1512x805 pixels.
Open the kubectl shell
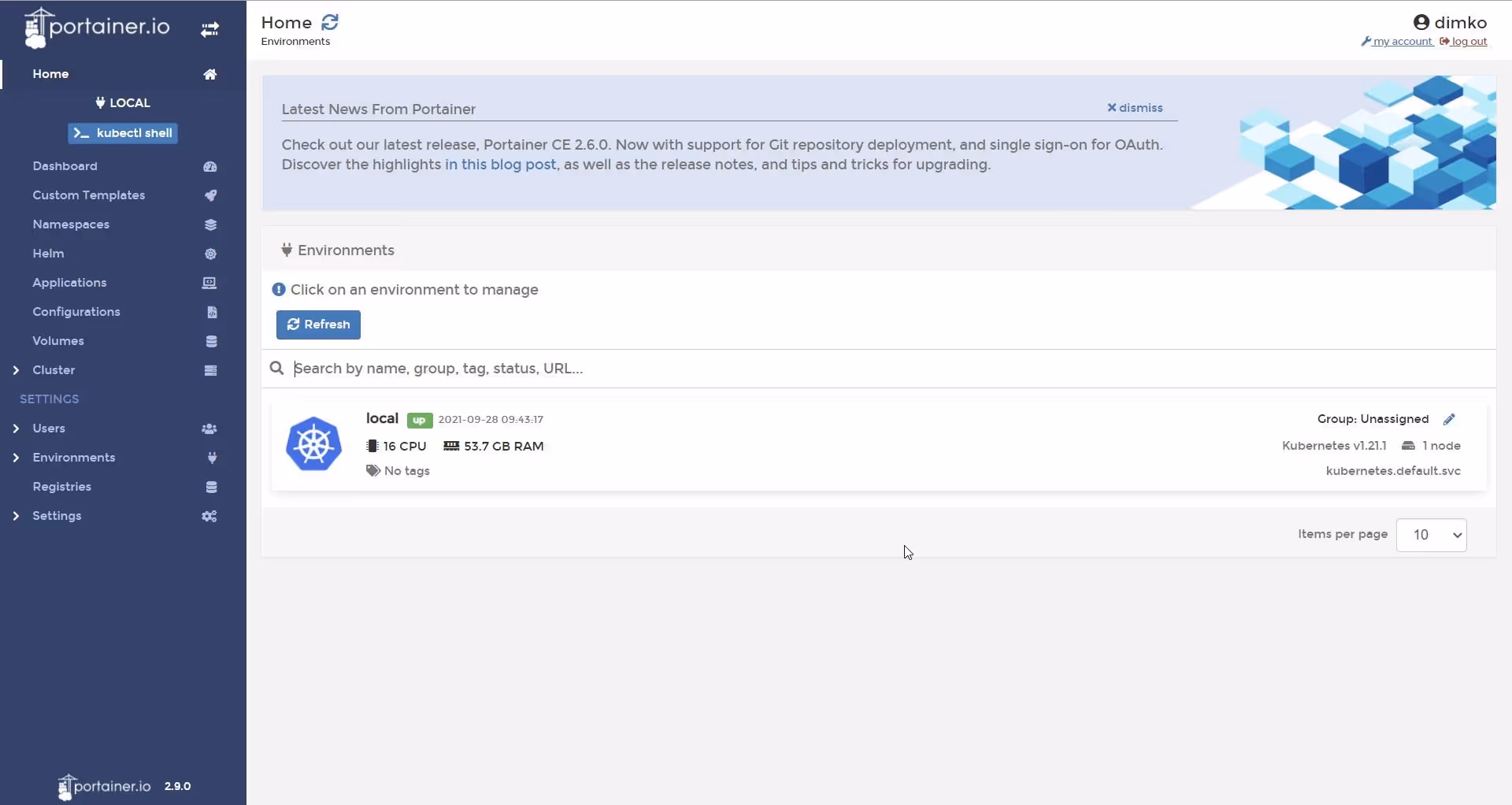(x=123, y=133)
